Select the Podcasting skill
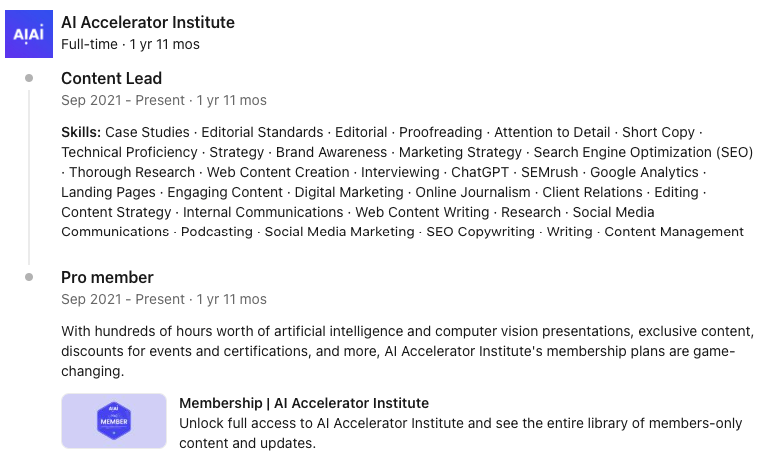 [216, 232]
